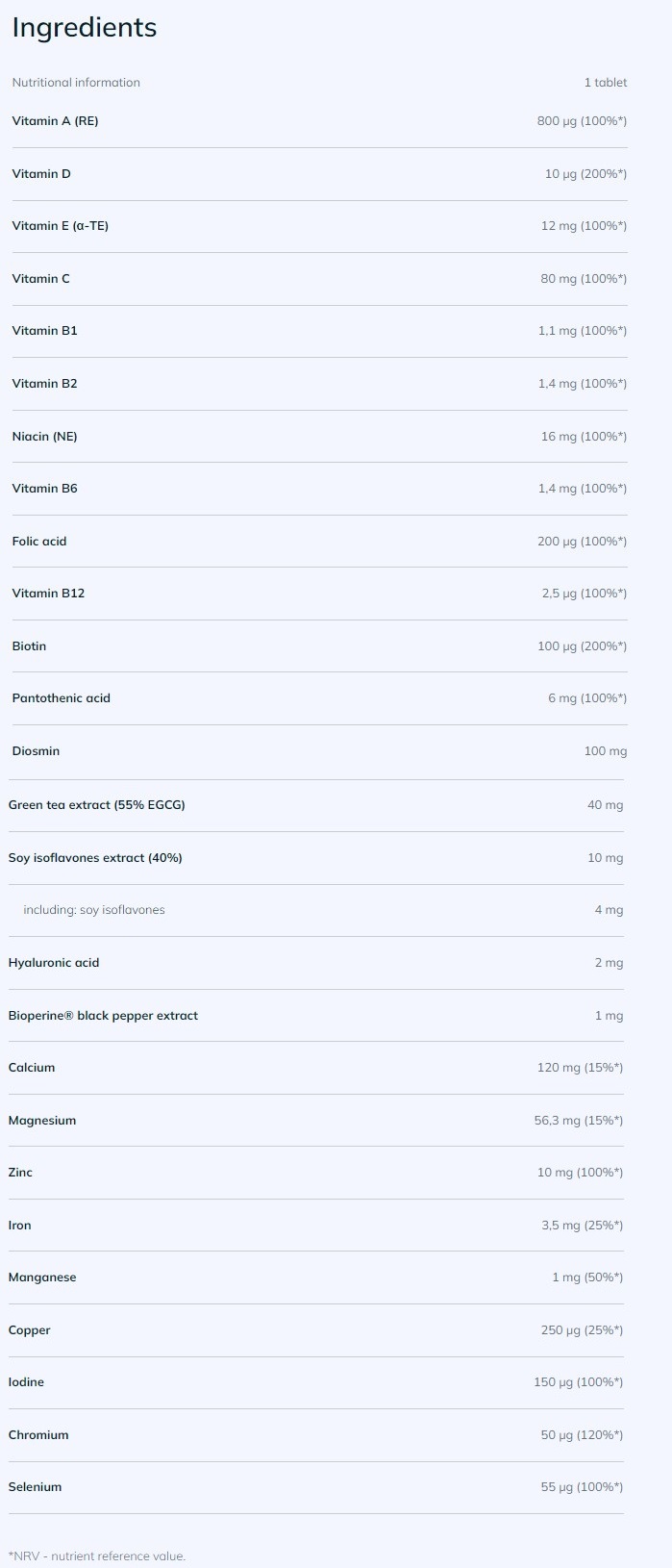Click the Ingredients heading
Screen dimensions: 672x1568
(85, 28)
